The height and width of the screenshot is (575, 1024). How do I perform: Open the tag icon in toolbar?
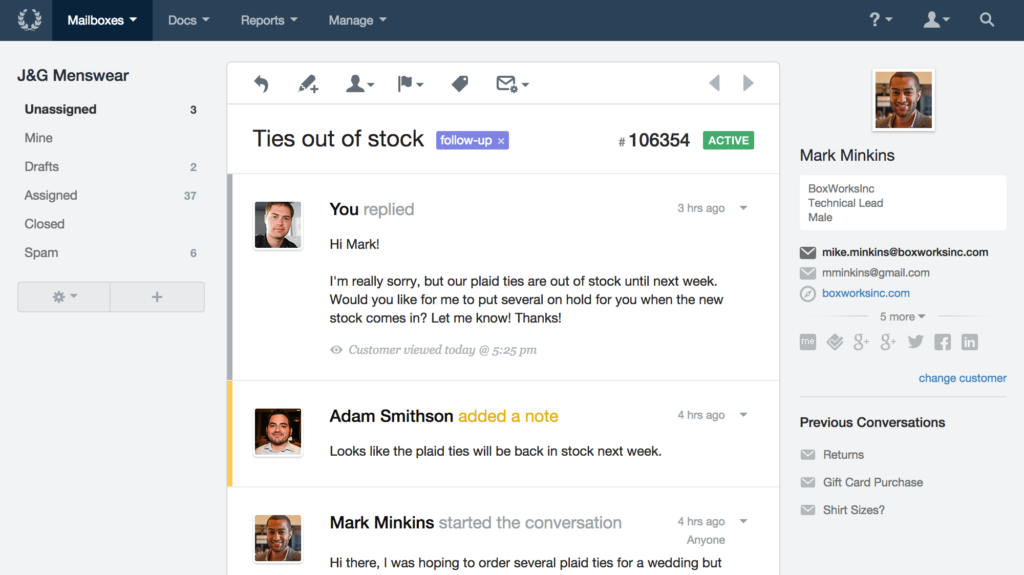pos(460,84)
